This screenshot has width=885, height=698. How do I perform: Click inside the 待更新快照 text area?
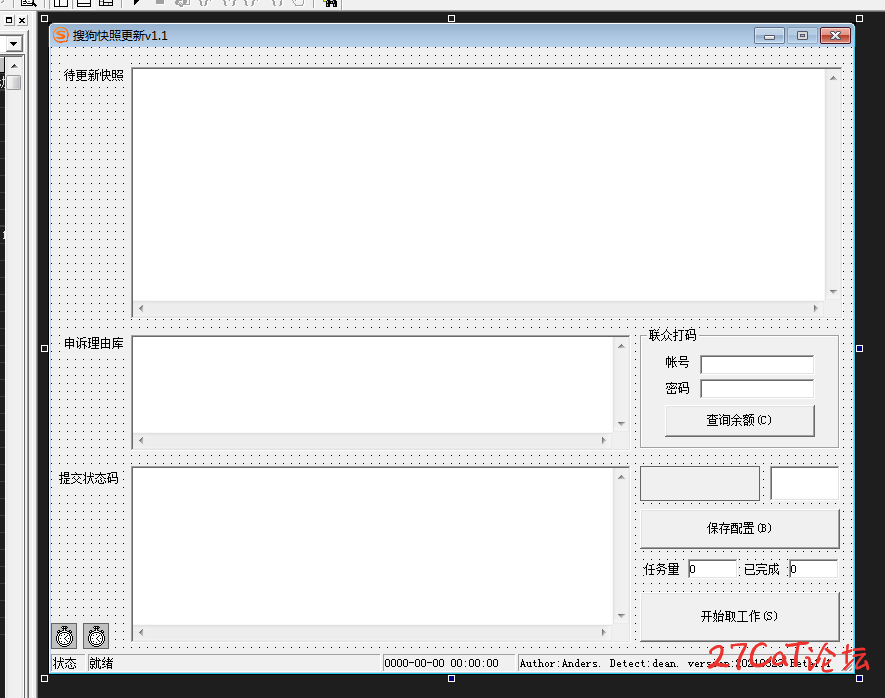[x=479, y=185]
